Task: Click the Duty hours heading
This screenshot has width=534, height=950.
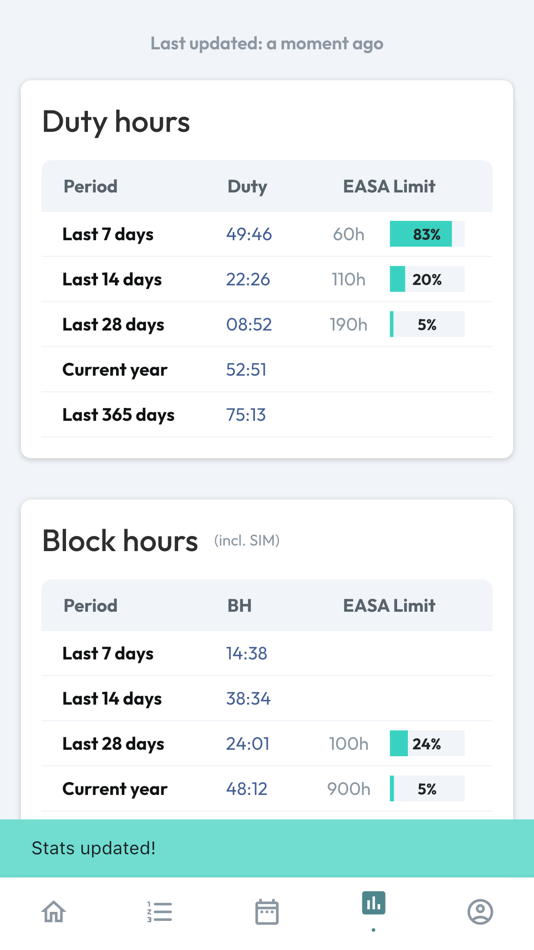Action: 116,121
